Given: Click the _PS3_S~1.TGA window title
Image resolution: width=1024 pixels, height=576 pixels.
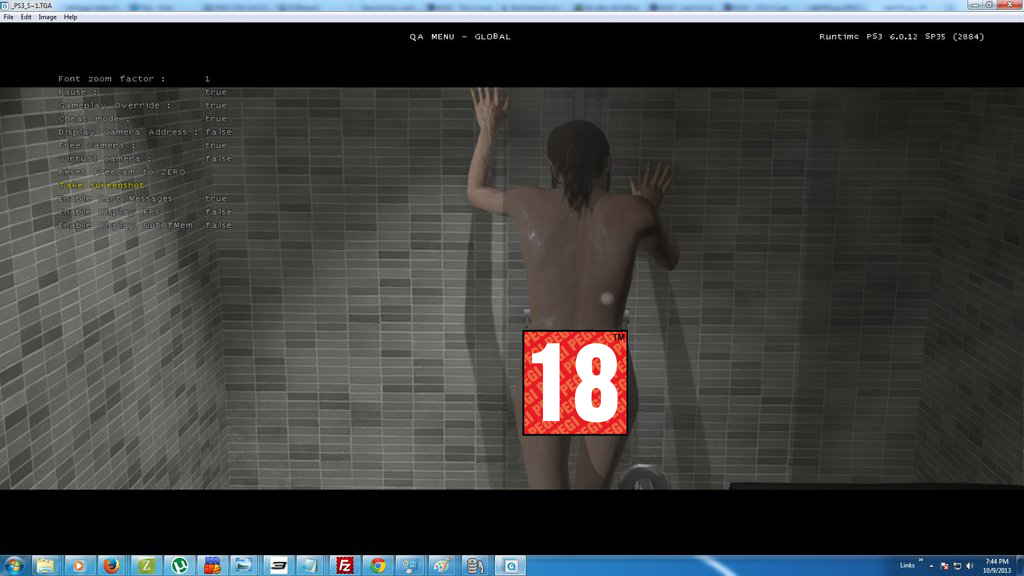Looking at the screenshot, I should tap(31, 5).
